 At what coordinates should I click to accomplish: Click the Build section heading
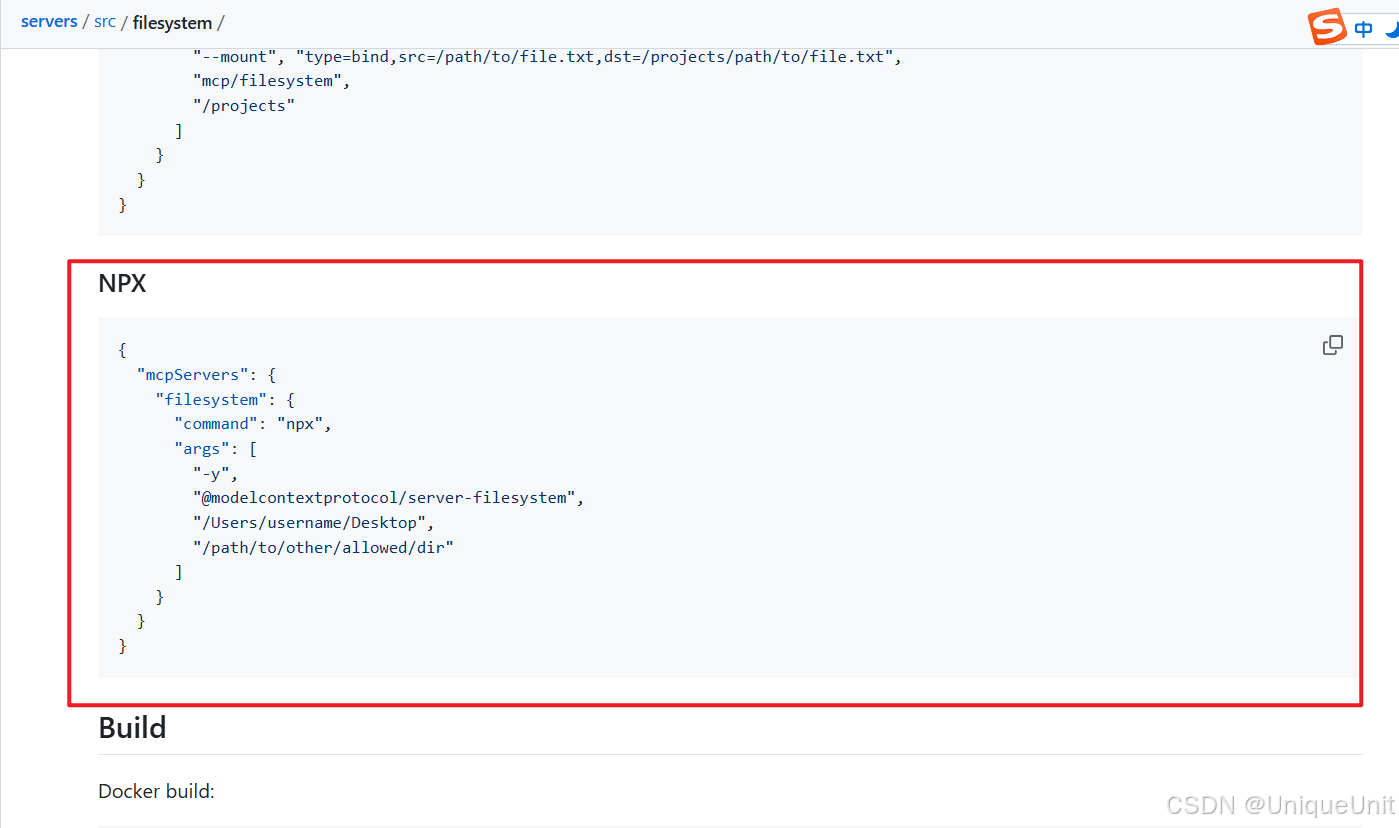pyautogui.click(x=132, y=728)
